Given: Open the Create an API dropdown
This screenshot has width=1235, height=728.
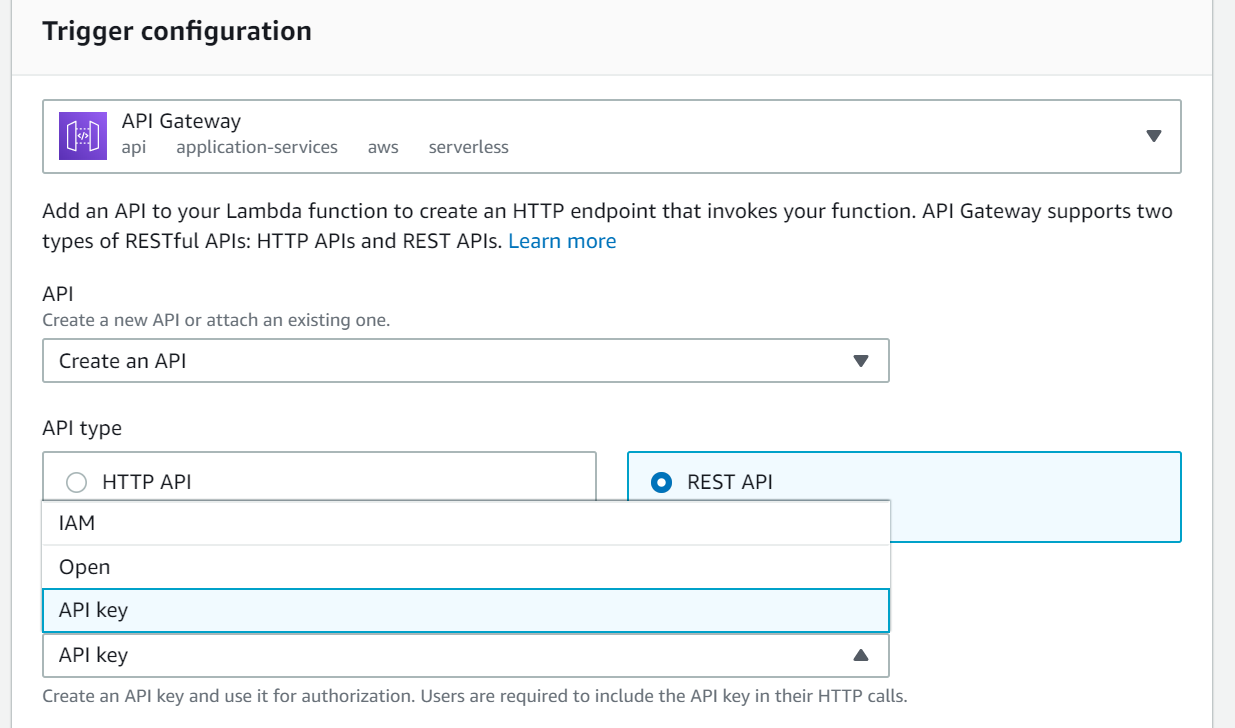Looking at the screenshot, I should [x=466, y=361].
